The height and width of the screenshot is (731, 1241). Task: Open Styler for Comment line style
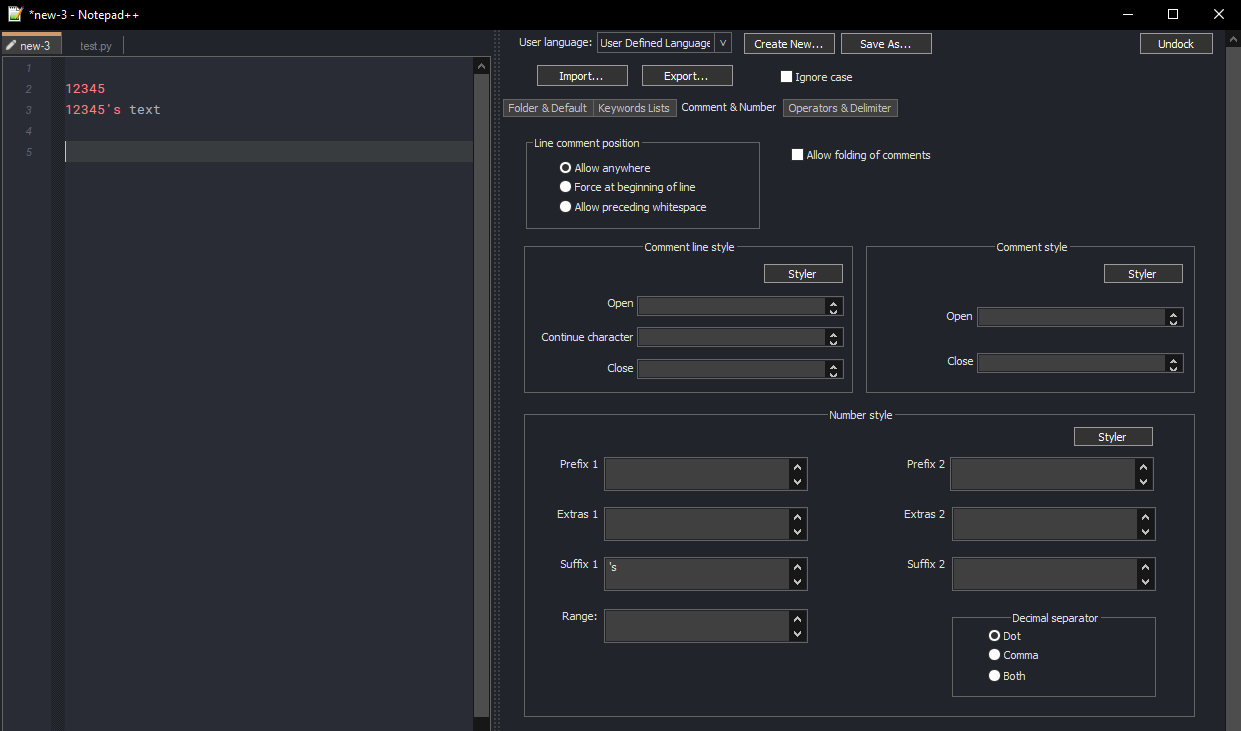[x=803, y=274]
